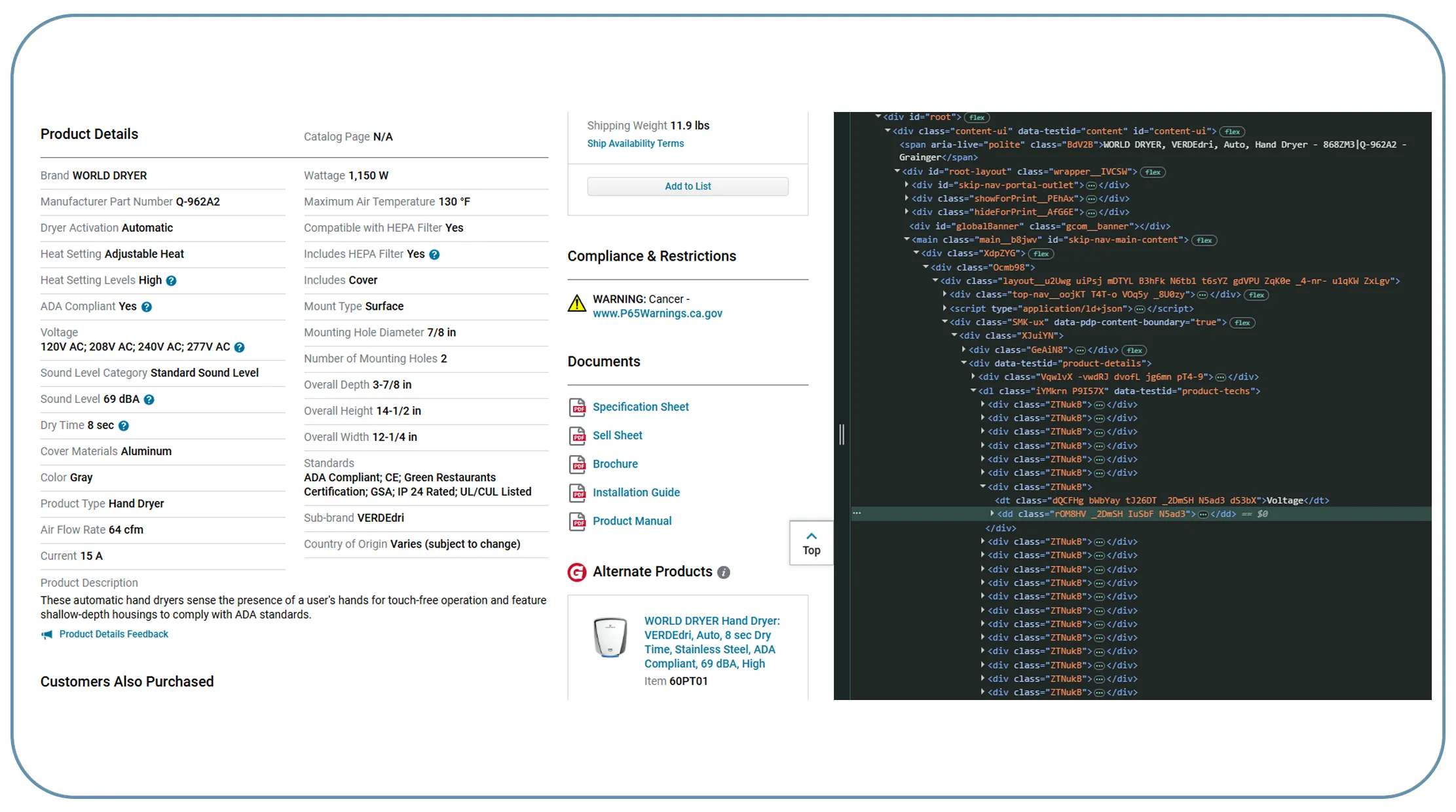Viewport: 1456px width, 812px height.
Task: Select the dt Voltage element line
Action: pos(1162,501)
